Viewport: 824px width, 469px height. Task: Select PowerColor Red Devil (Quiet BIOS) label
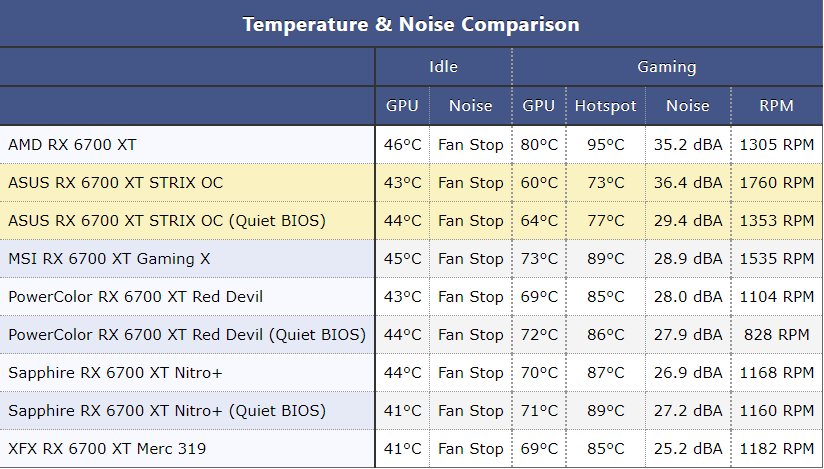coord(186,335)
